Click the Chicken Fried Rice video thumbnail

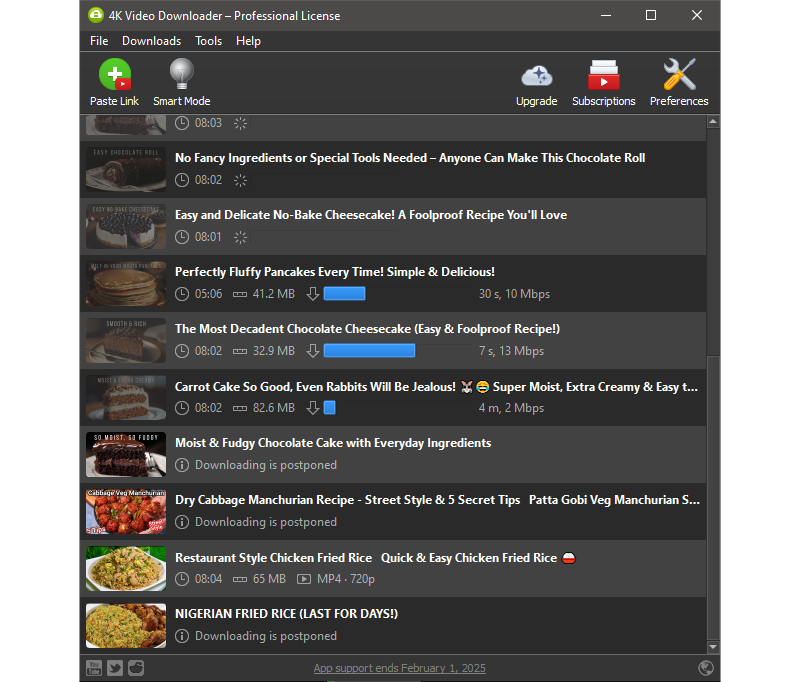click(x=125, y=568)
